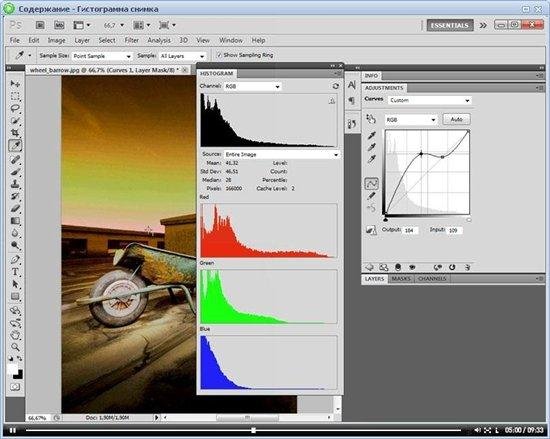This screenshot has width=550, height=439.
Task: Click the on-image adjustment hand tool in Curves
Action: tap(371, 119)
